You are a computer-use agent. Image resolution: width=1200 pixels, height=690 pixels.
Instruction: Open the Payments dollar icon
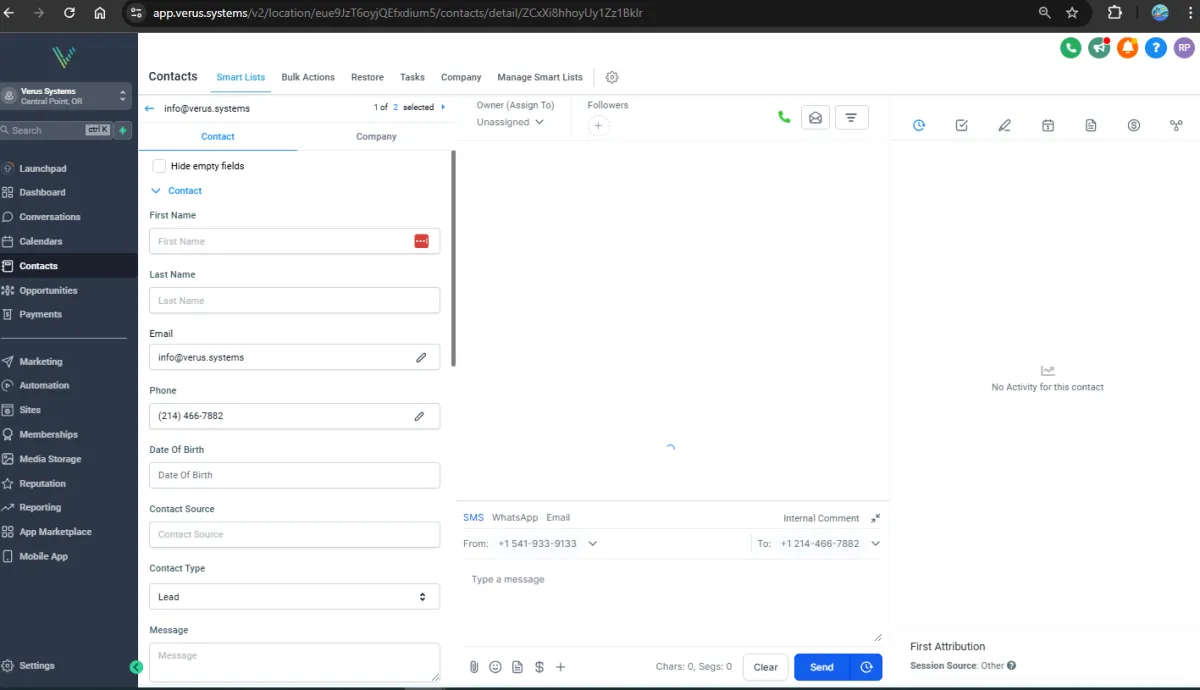point(1134,125)
